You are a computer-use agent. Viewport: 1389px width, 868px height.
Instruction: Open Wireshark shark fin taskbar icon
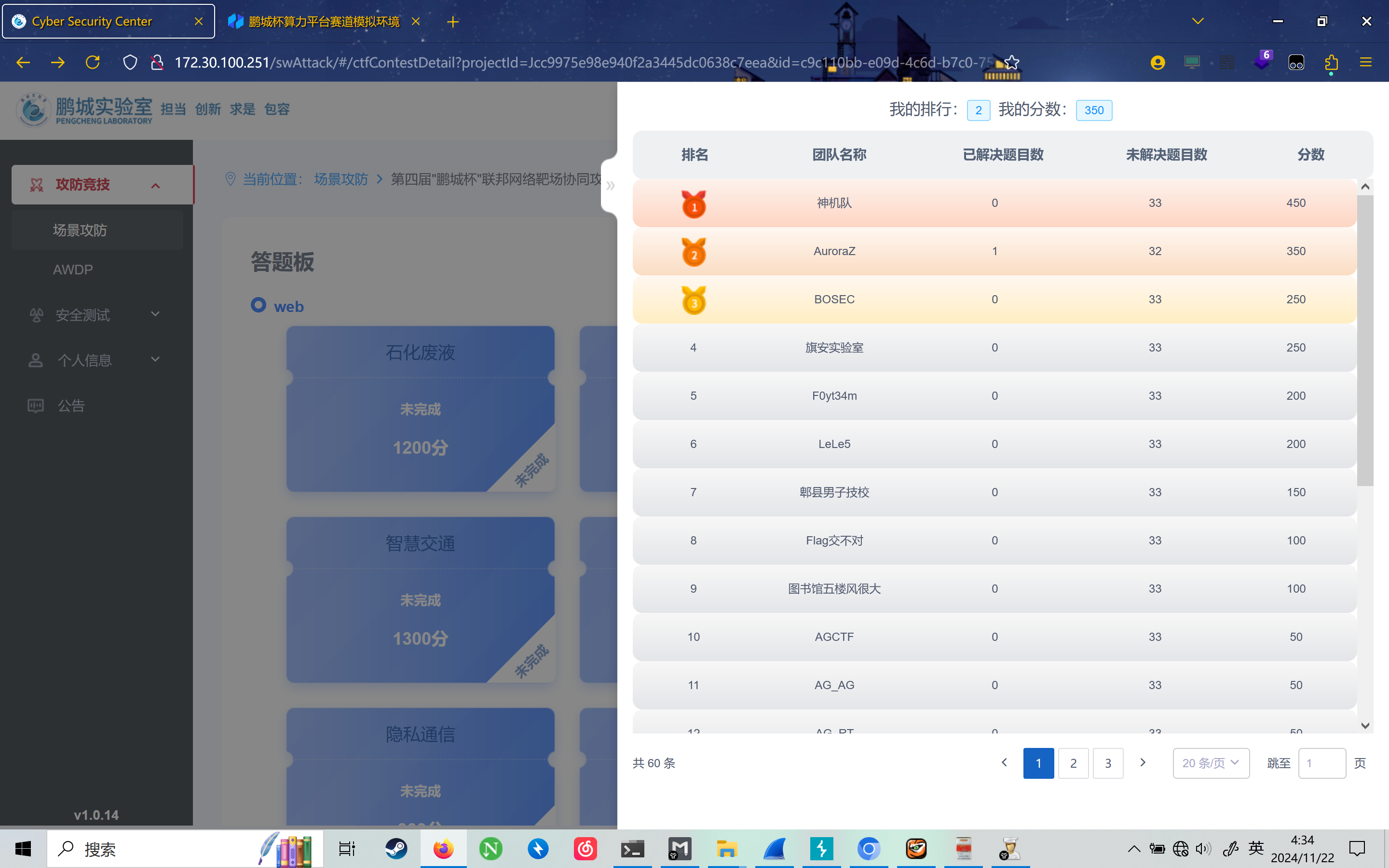pos(774,849)
